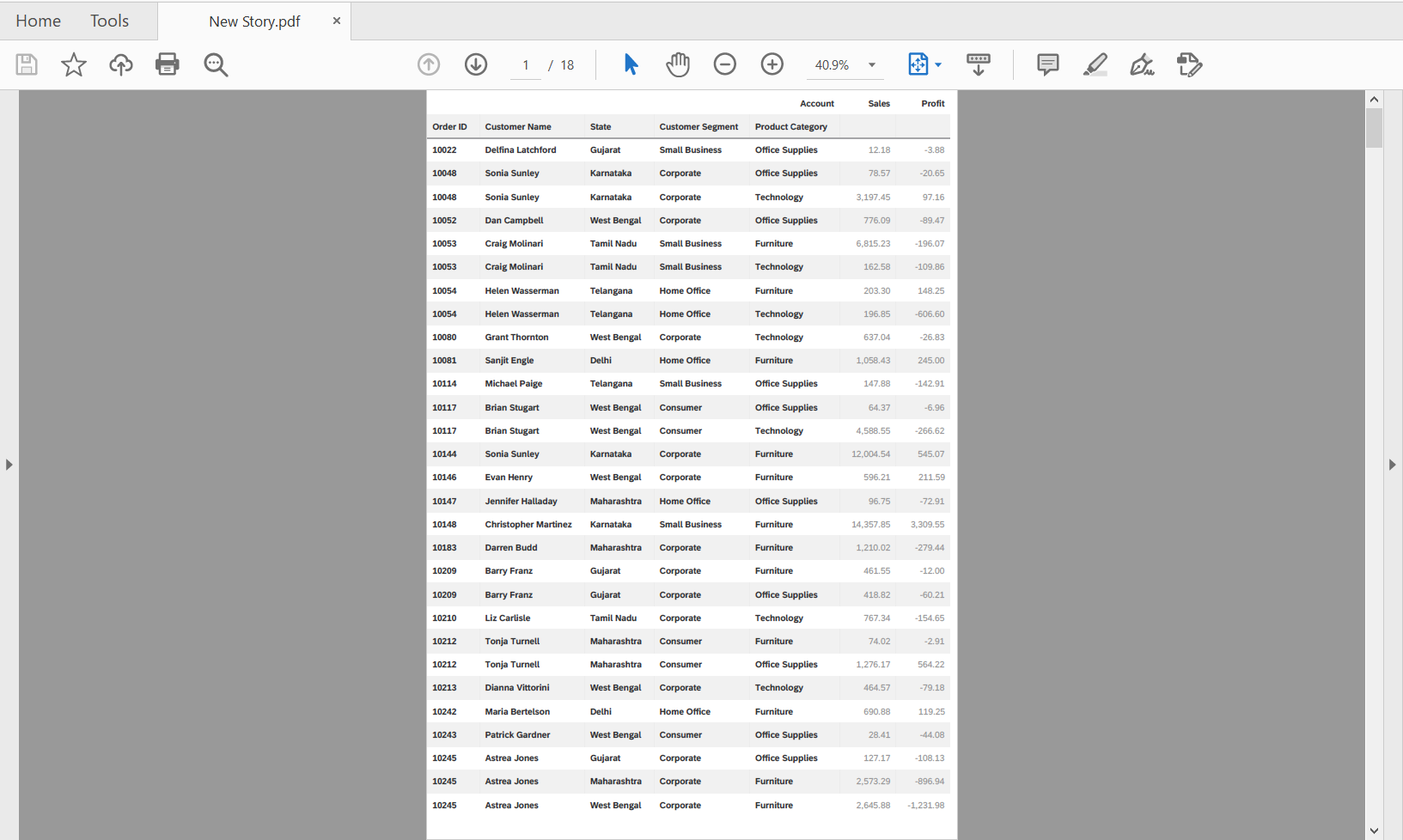Expand the fit page options dropdown
Viewport: 1403px width, 840px height.
938,64
